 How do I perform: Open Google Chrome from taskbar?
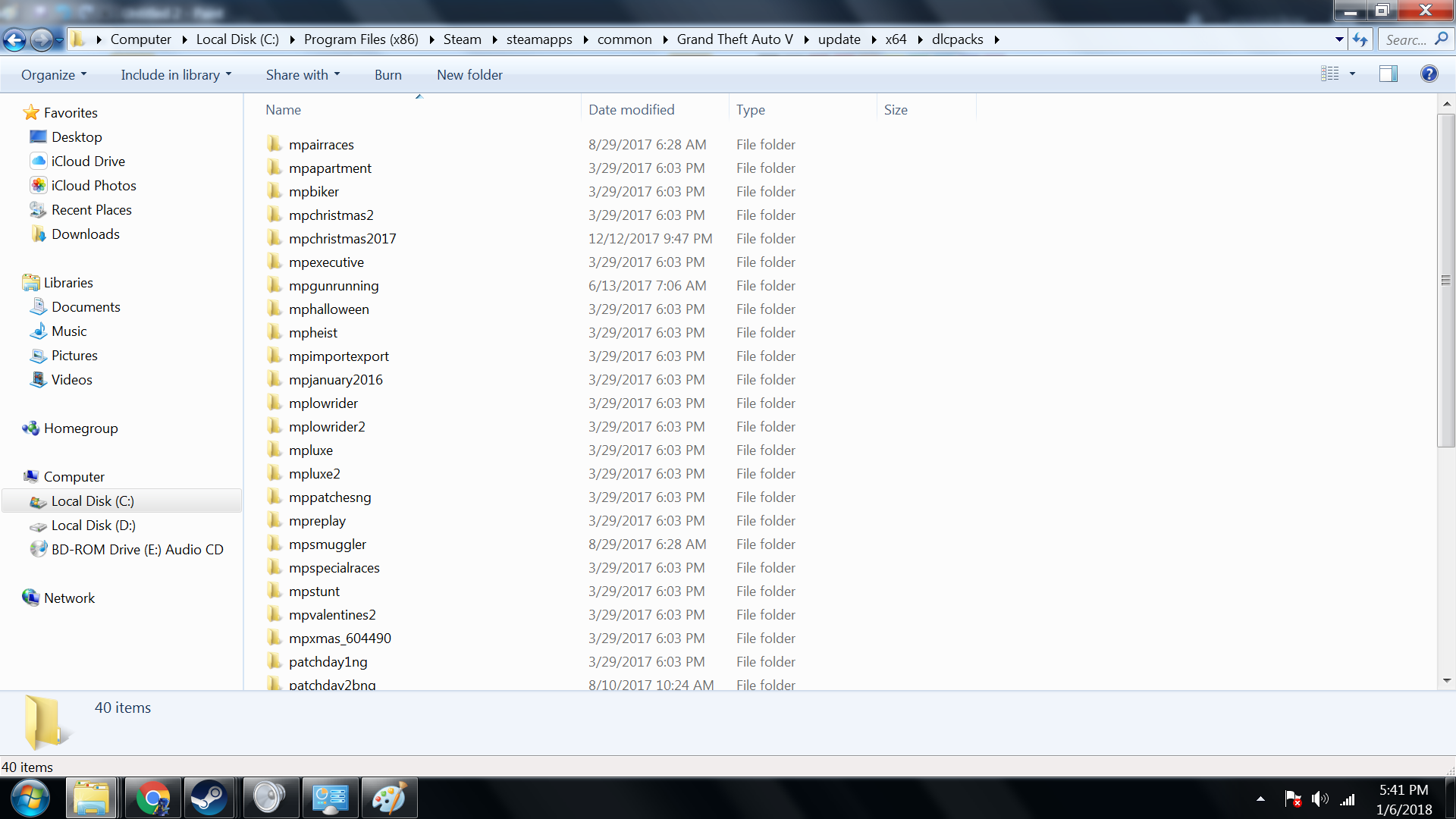[x=152, y=799]
